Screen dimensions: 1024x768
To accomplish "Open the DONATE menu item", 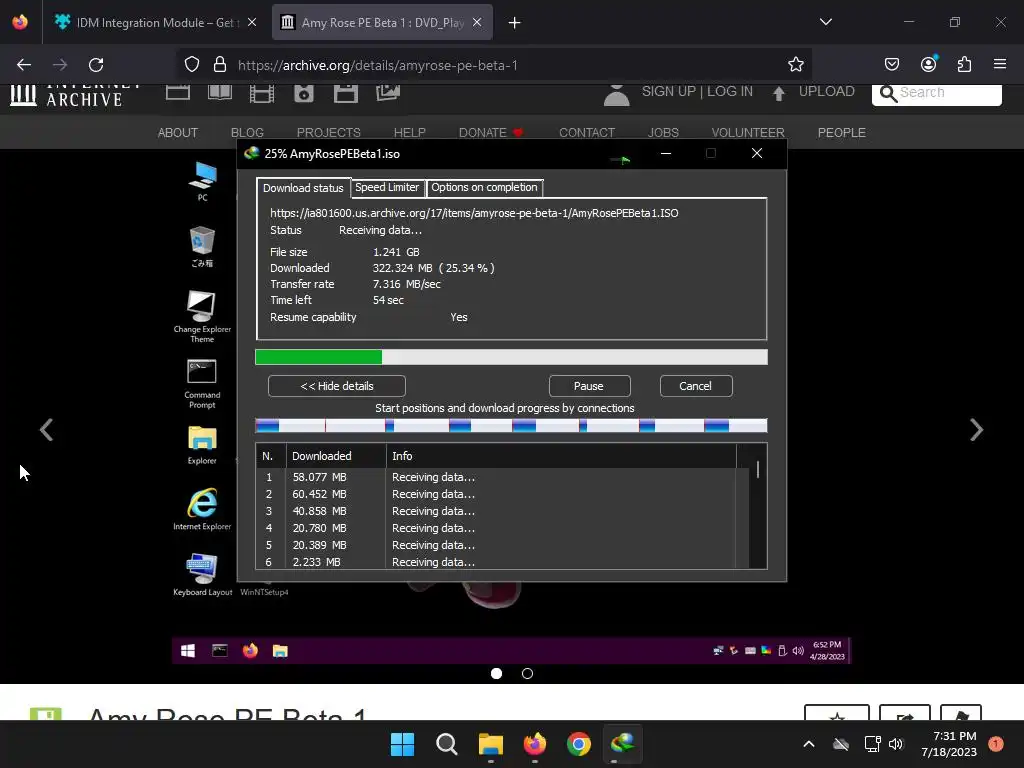I will (x=490, y=133).
